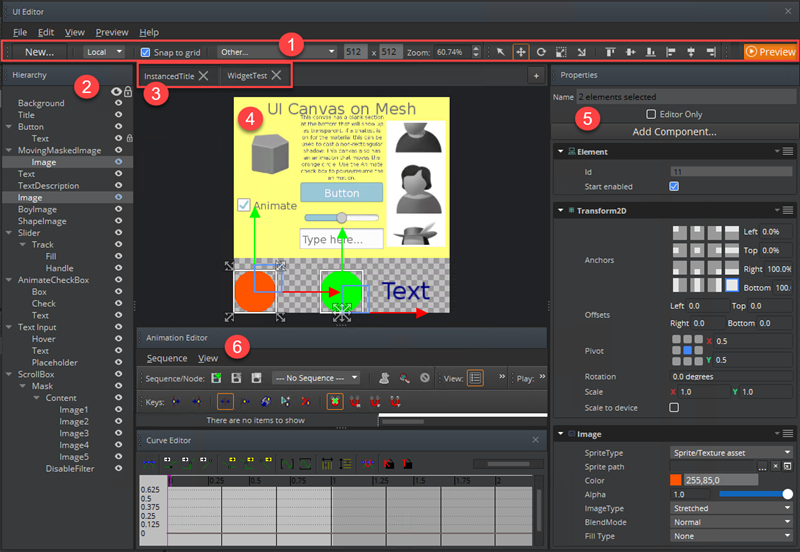Click the Add Component button
Image resolution: width=800 pixels, height=552 pixels.
[x=673, y=132]
